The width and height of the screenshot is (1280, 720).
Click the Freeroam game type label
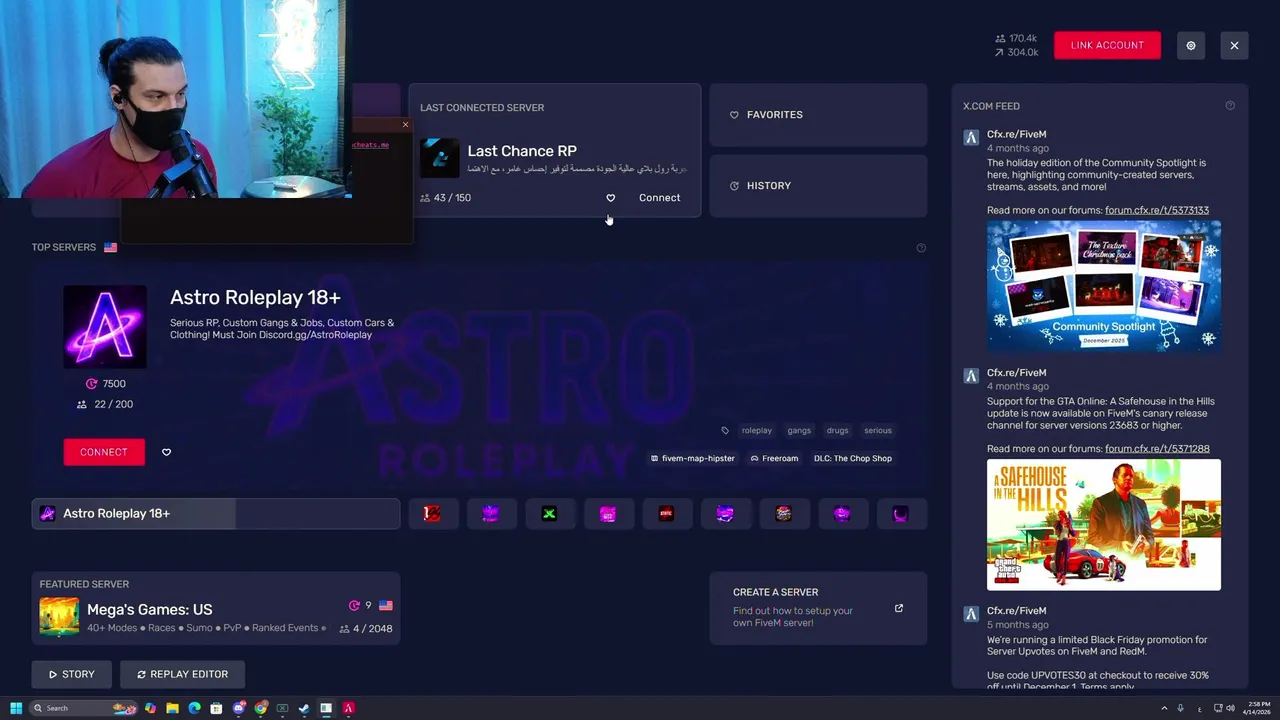click(774, 458)
